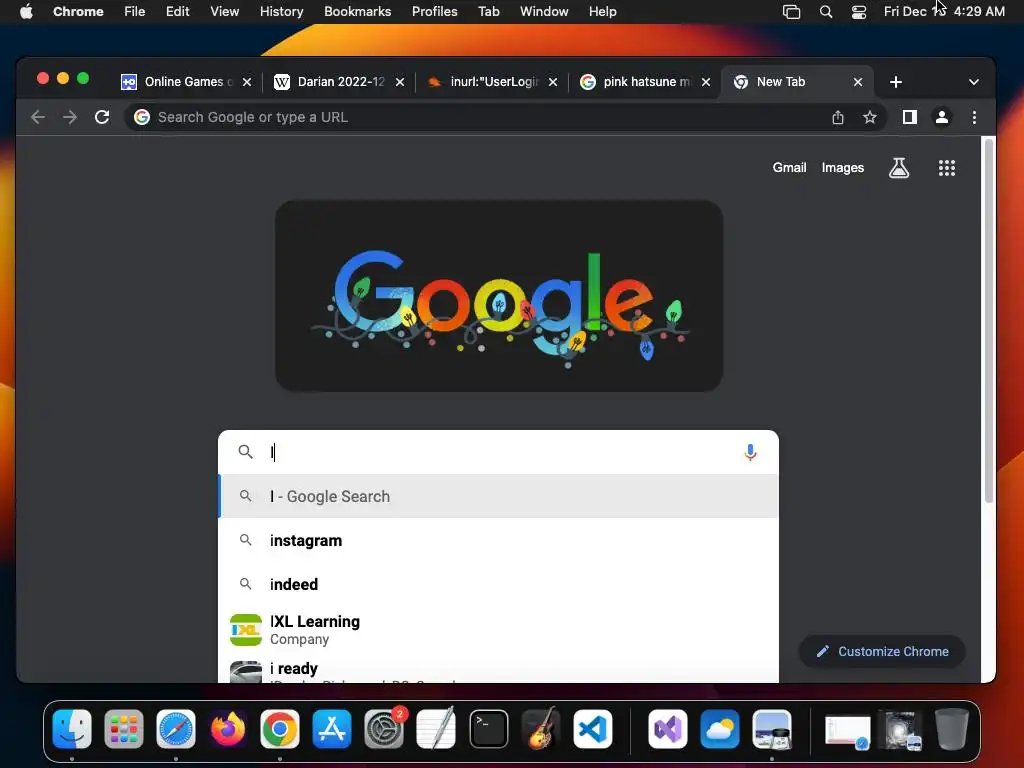1024x768 pixels.
Task: Open the Chrome profile avatar icon
Action: point(942,117)
